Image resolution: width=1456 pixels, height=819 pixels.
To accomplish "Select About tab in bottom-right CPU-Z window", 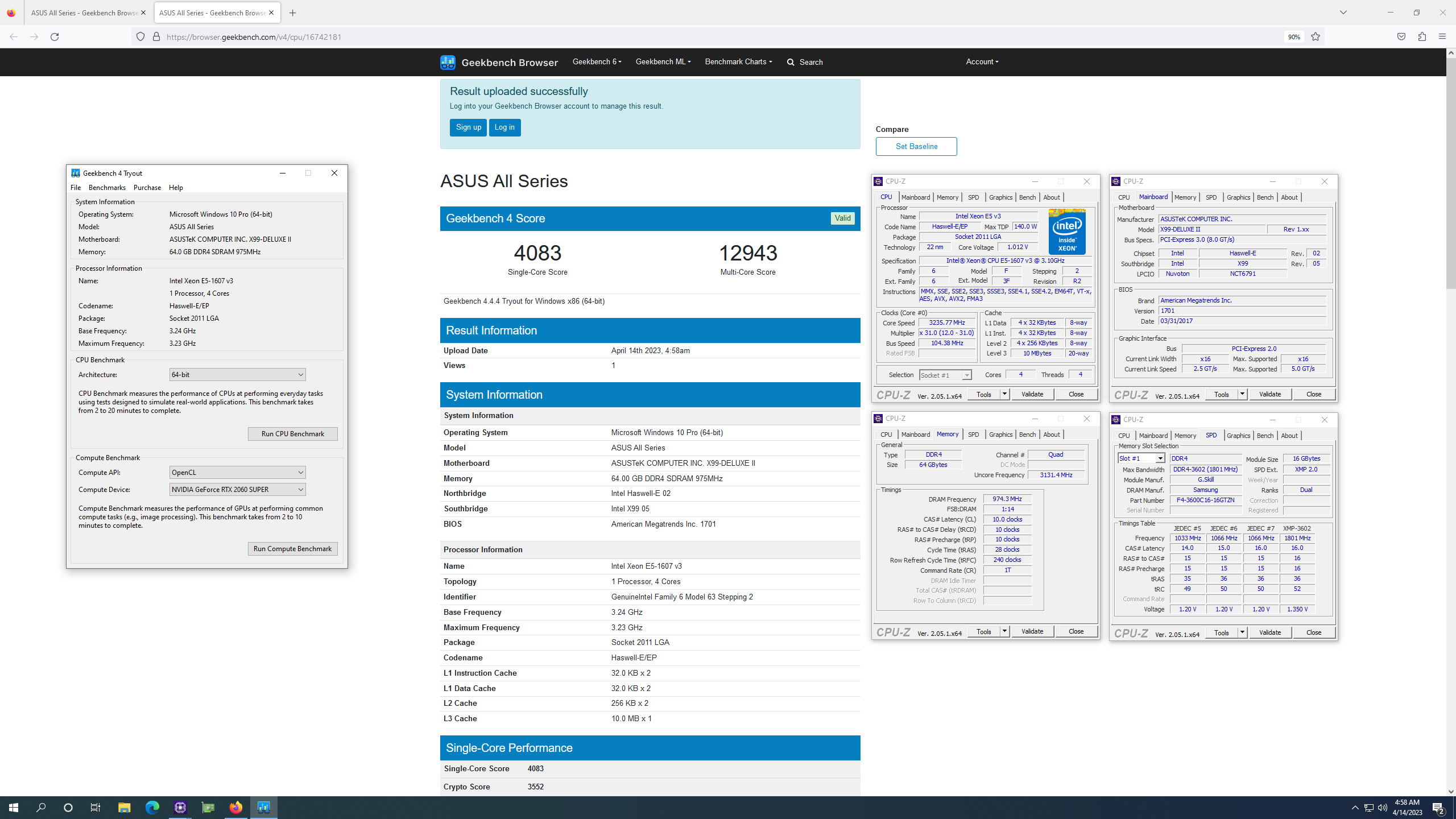I will point(1289,436).
